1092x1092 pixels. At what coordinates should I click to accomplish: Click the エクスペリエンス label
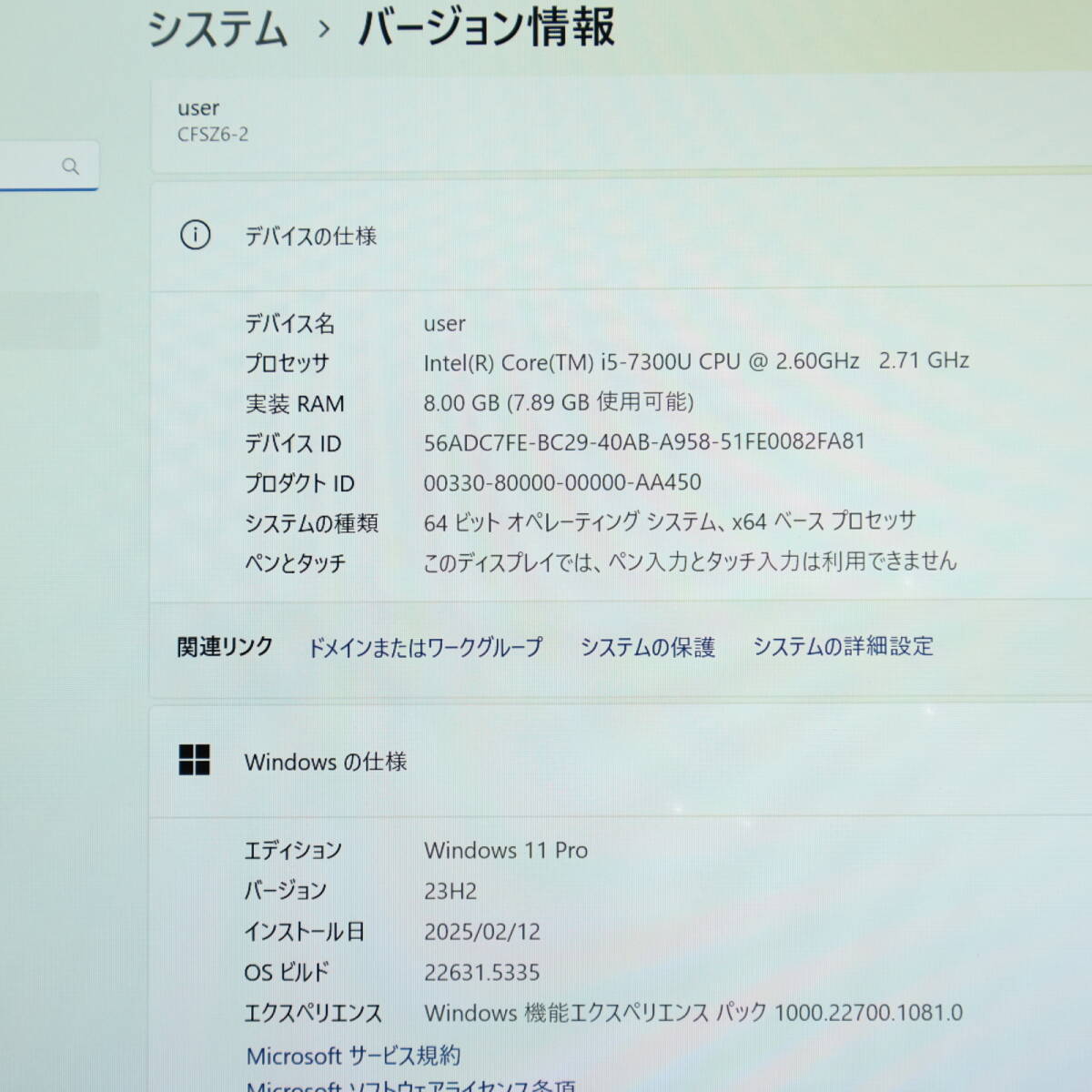pyautogui.click(x=313, y=1013)
